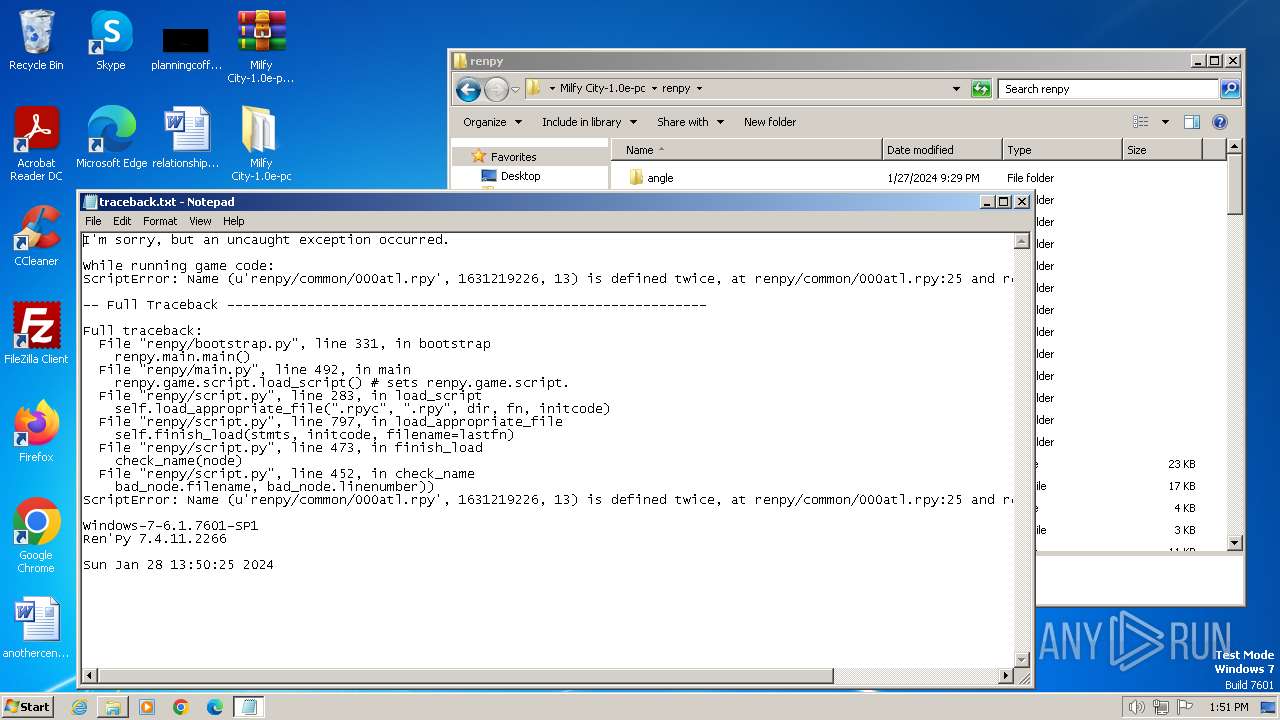The image size is (1280, 720).
Task: Go forward in the renpy Explorer window
Action: click(x=496, y=89)
